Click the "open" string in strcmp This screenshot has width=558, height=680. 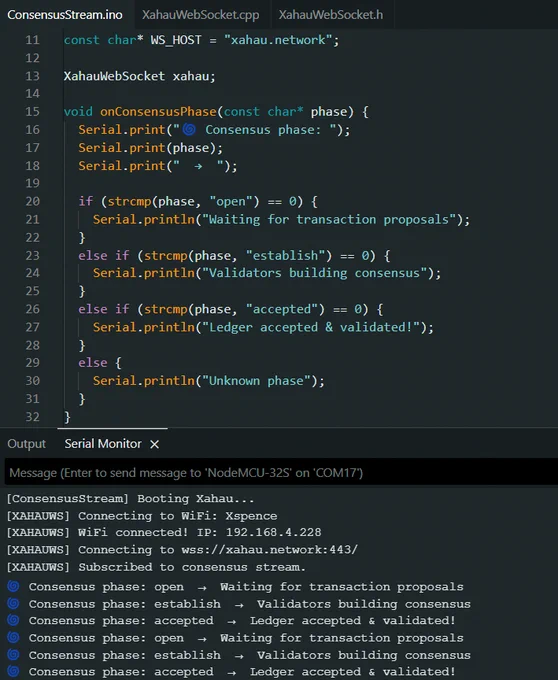pyautogui.click(x=231, y=201)
